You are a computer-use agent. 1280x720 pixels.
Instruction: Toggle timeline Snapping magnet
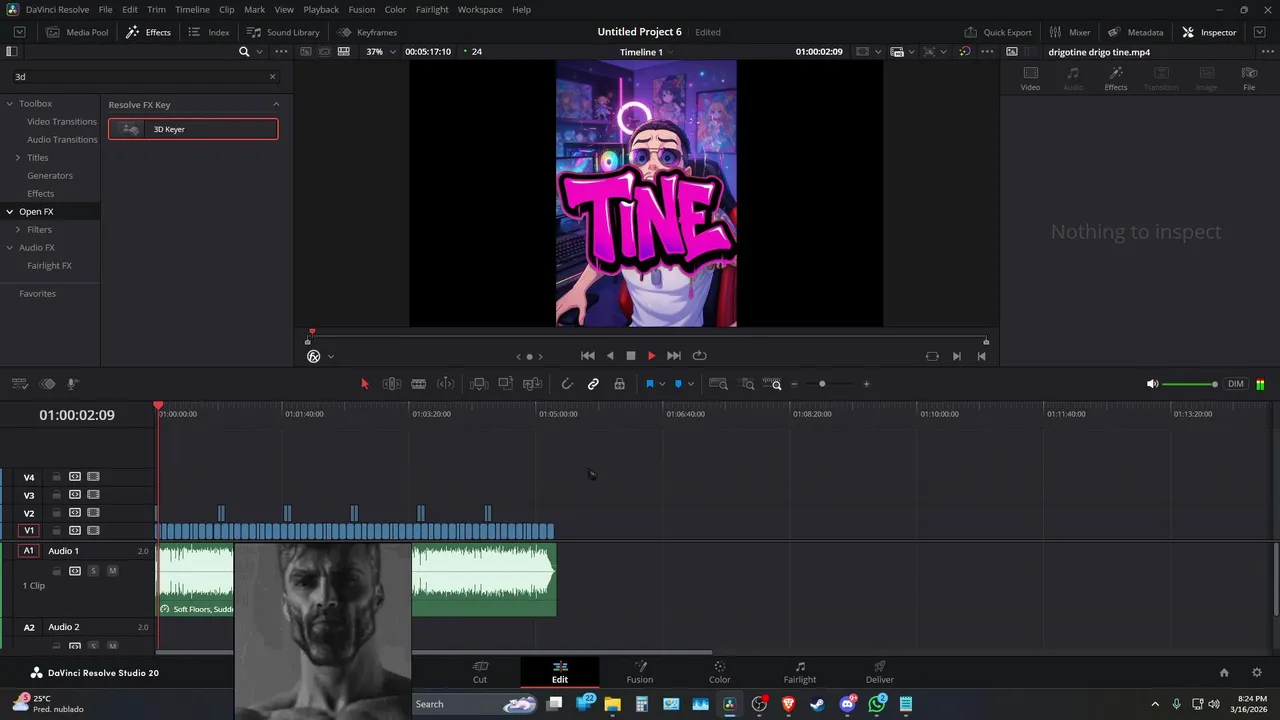[567, 384]
